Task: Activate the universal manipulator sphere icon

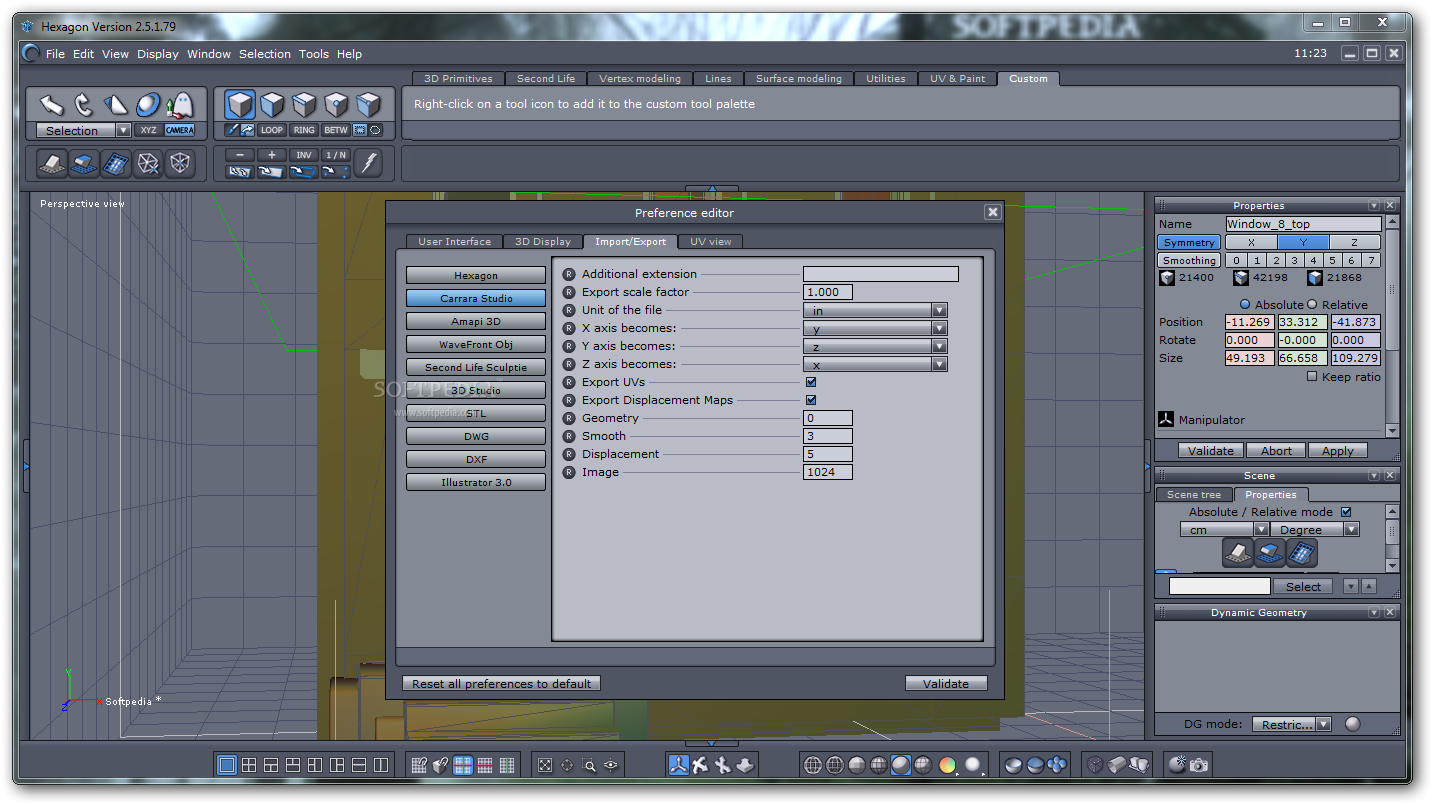Action: point(148,104)
